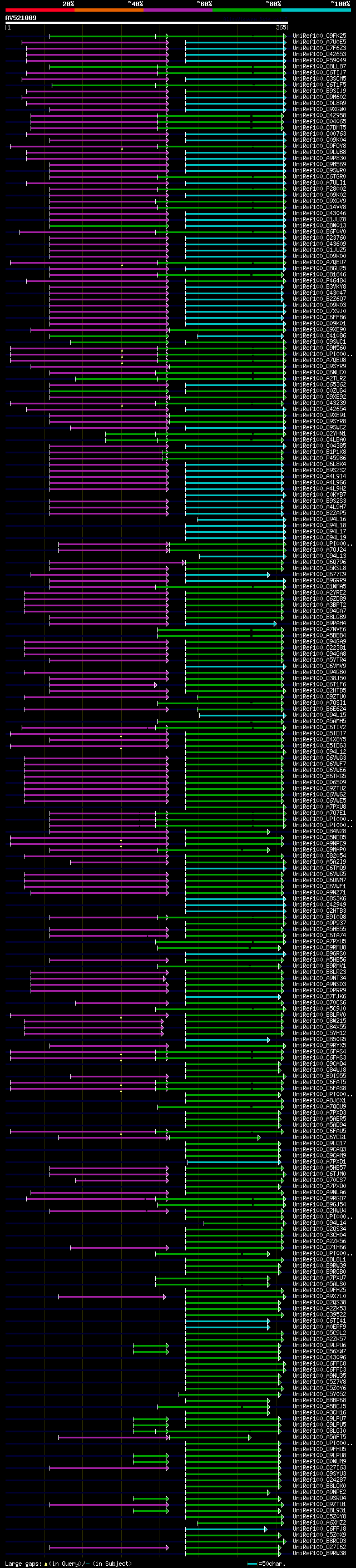This screenshot has height=1568, width=356.
Task: Open hit UniRef100_Q14VV8
Action: point(319,207)
